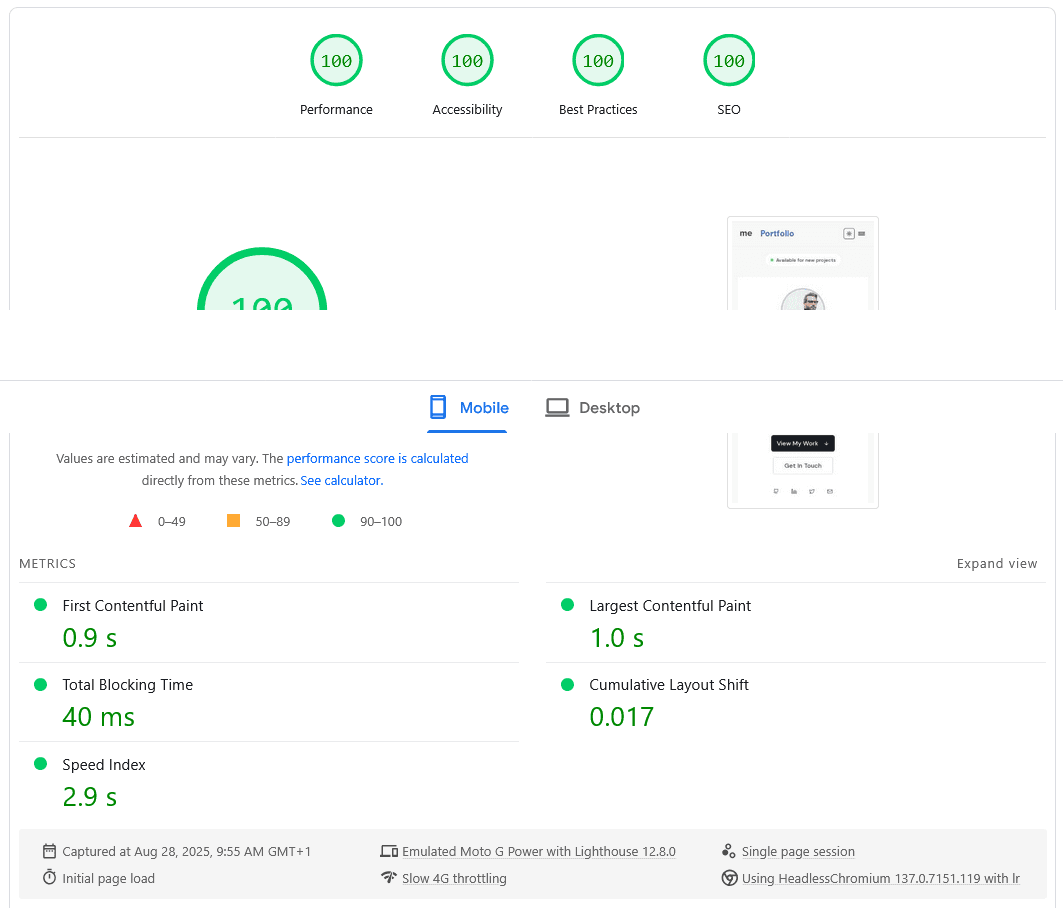Click Emulated Moto G Power with Lighthouse
Image resolution: width=1063 pixels, height=908 pixels.
click(x=538, y=852)
